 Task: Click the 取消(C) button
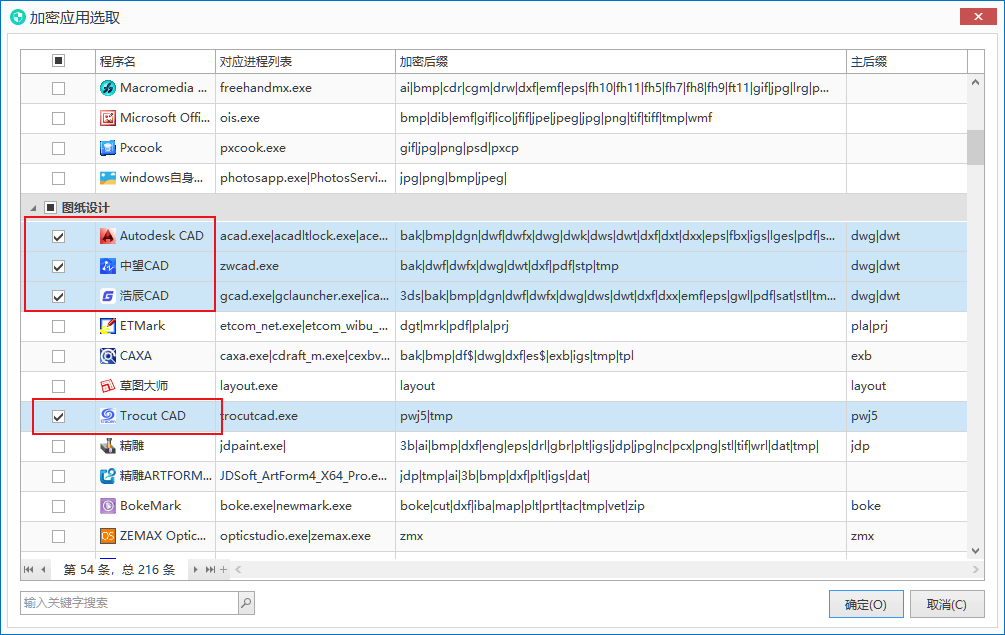click(x=947, y=604)
